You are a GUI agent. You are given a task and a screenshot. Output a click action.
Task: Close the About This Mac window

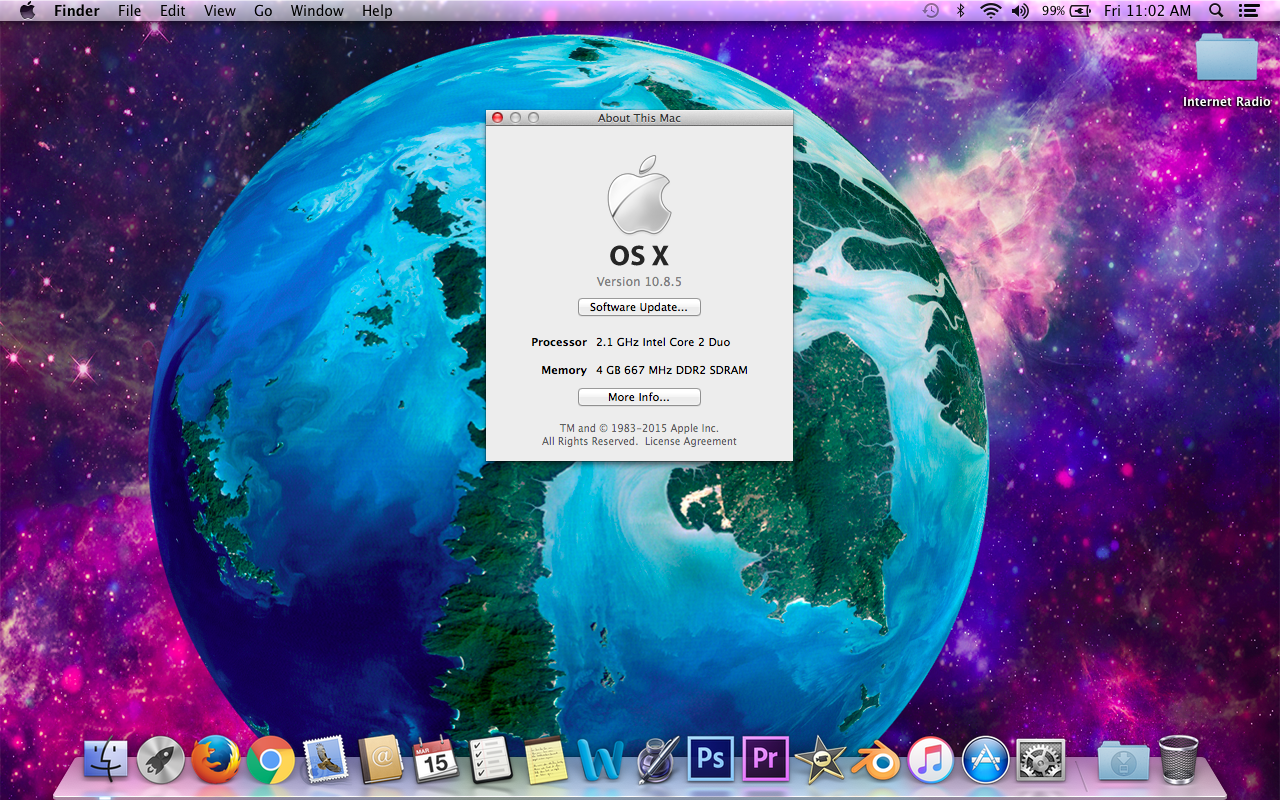pos(498,118)
